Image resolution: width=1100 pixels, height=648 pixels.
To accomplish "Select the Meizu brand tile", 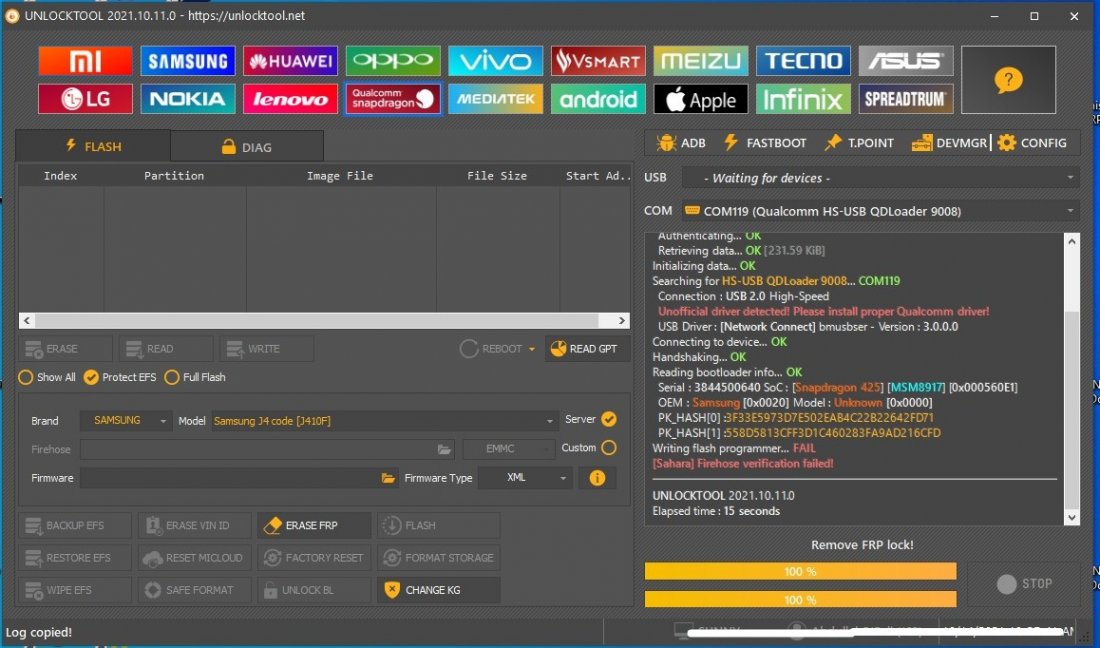I will [x=700, y=61].
